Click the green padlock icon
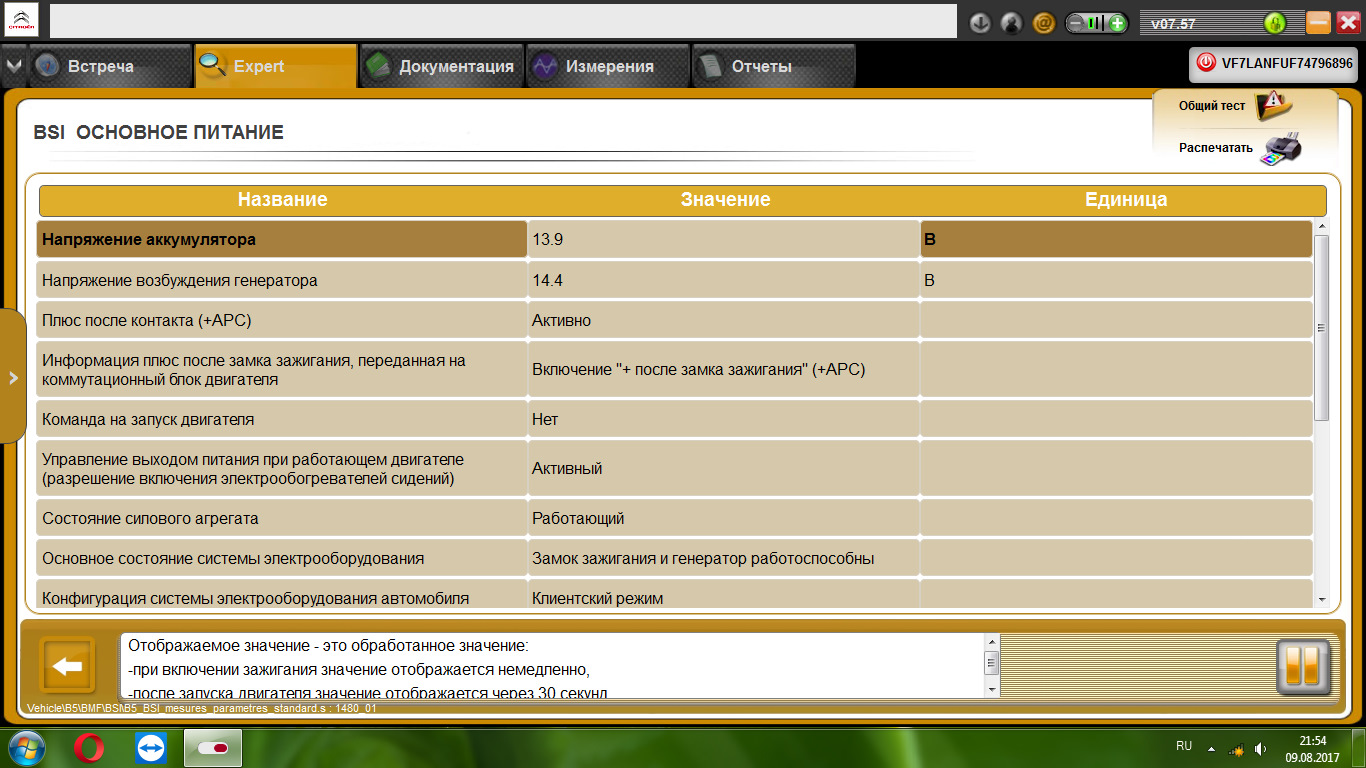 click(1275, 23)
